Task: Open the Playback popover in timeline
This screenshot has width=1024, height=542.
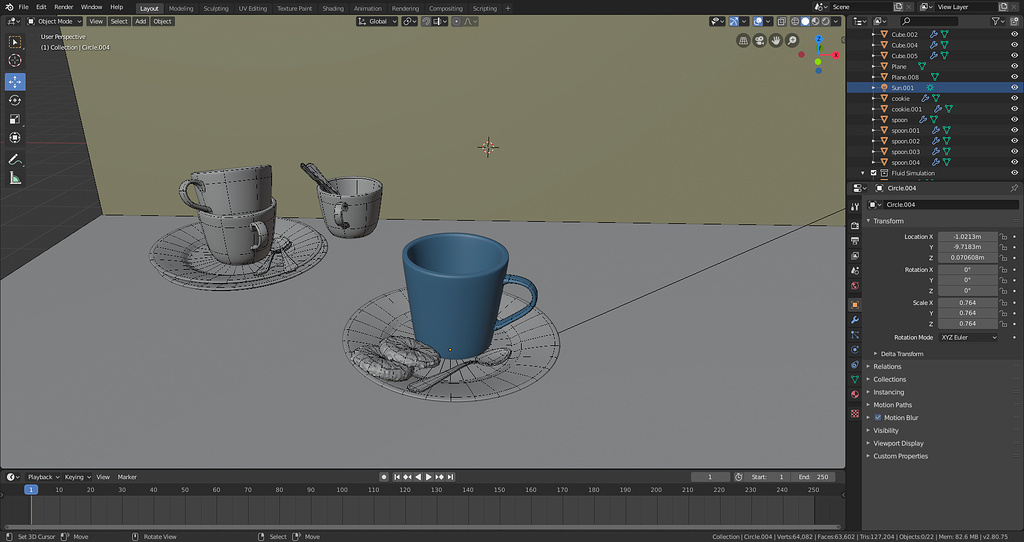Action: pos(42,477)
